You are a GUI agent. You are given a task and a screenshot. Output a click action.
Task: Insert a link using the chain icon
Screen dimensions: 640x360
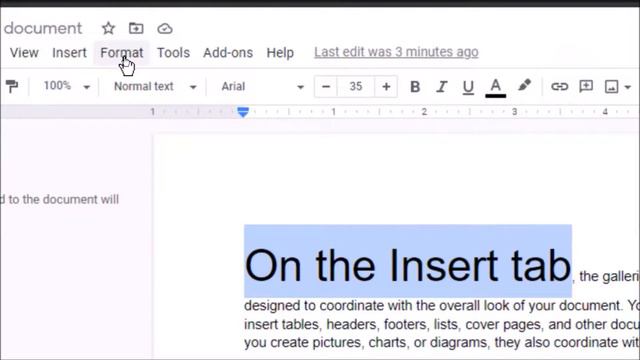(559, 87)
